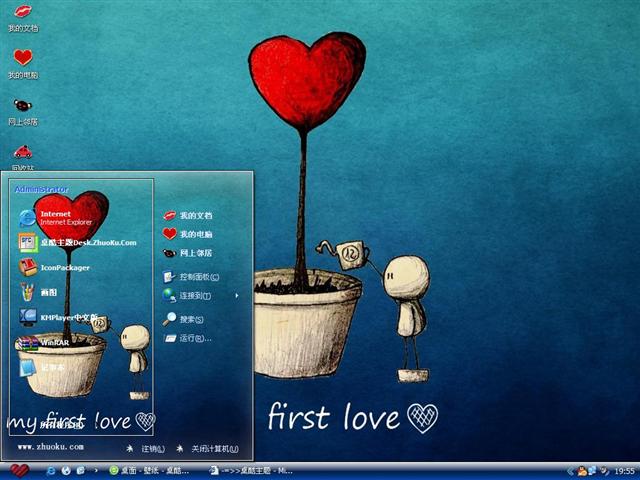Expand the 连接到(T) submenu
The image size is (640, 480).
(x=200, y=296)
